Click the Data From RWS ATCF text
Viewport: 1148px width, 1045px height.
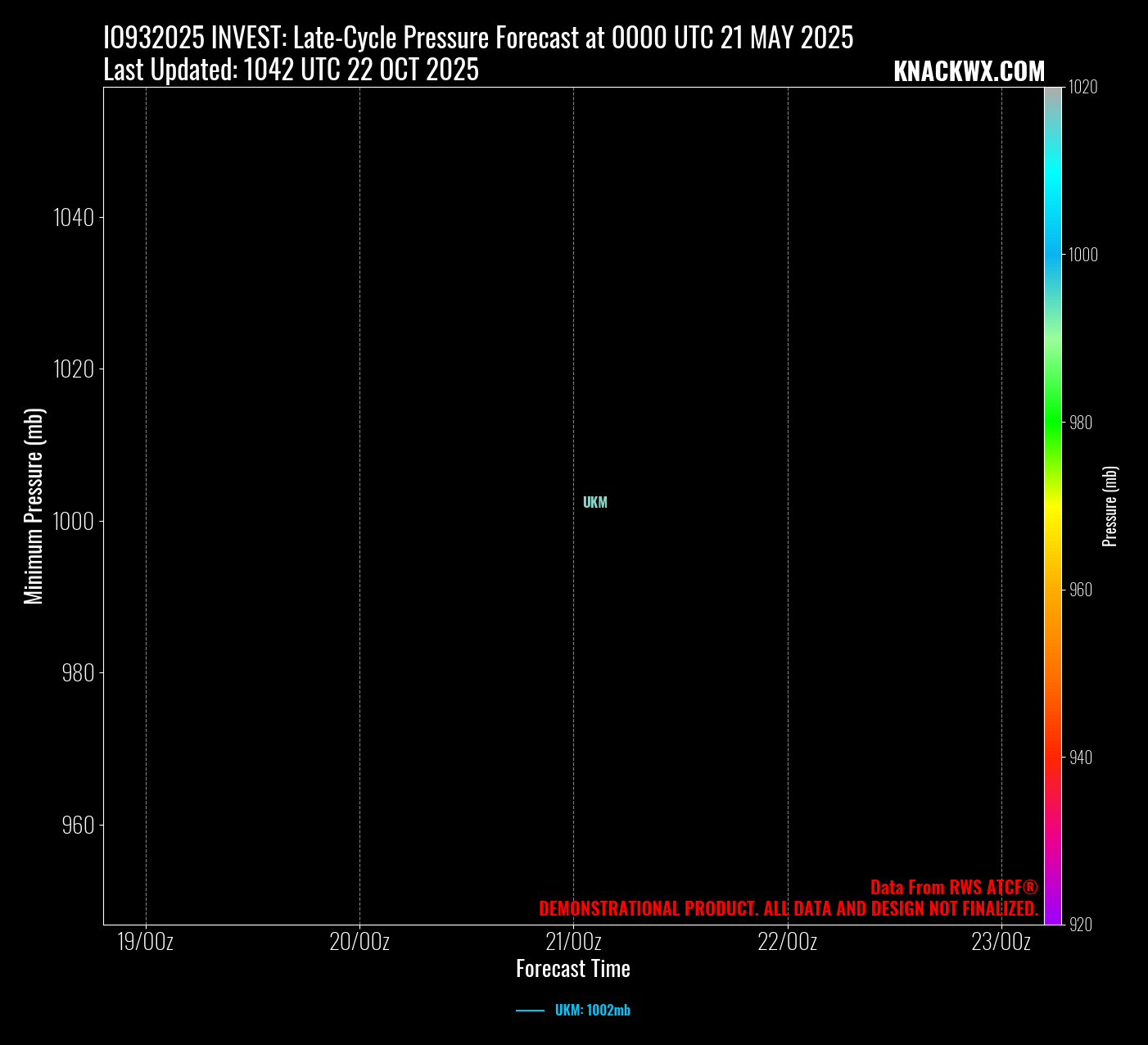coord(954,888)
